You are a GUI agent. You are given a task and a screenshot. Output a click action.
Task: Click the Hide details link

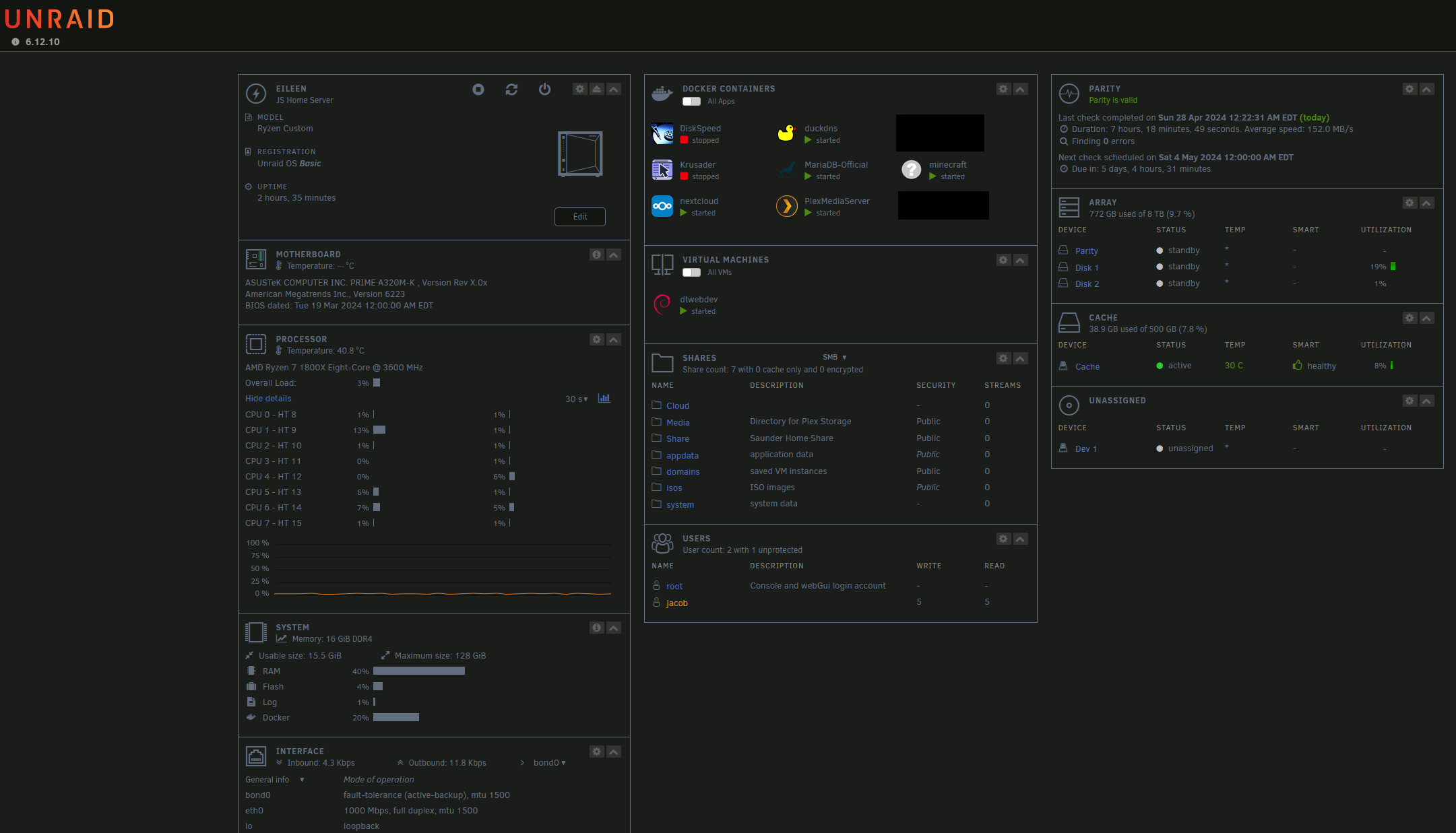point(268,399)
